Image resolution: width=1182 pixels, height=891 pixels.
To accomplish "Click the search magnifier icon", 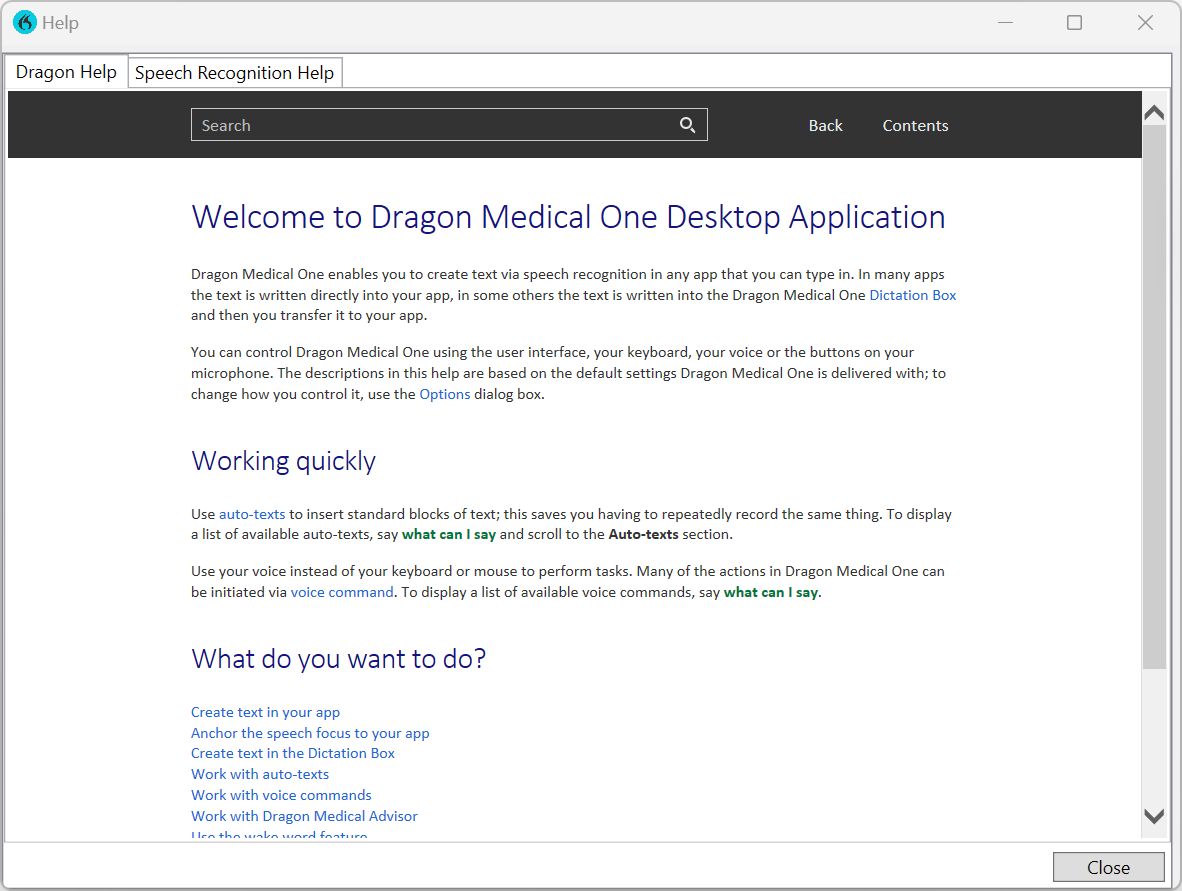I will click(687, 124).
